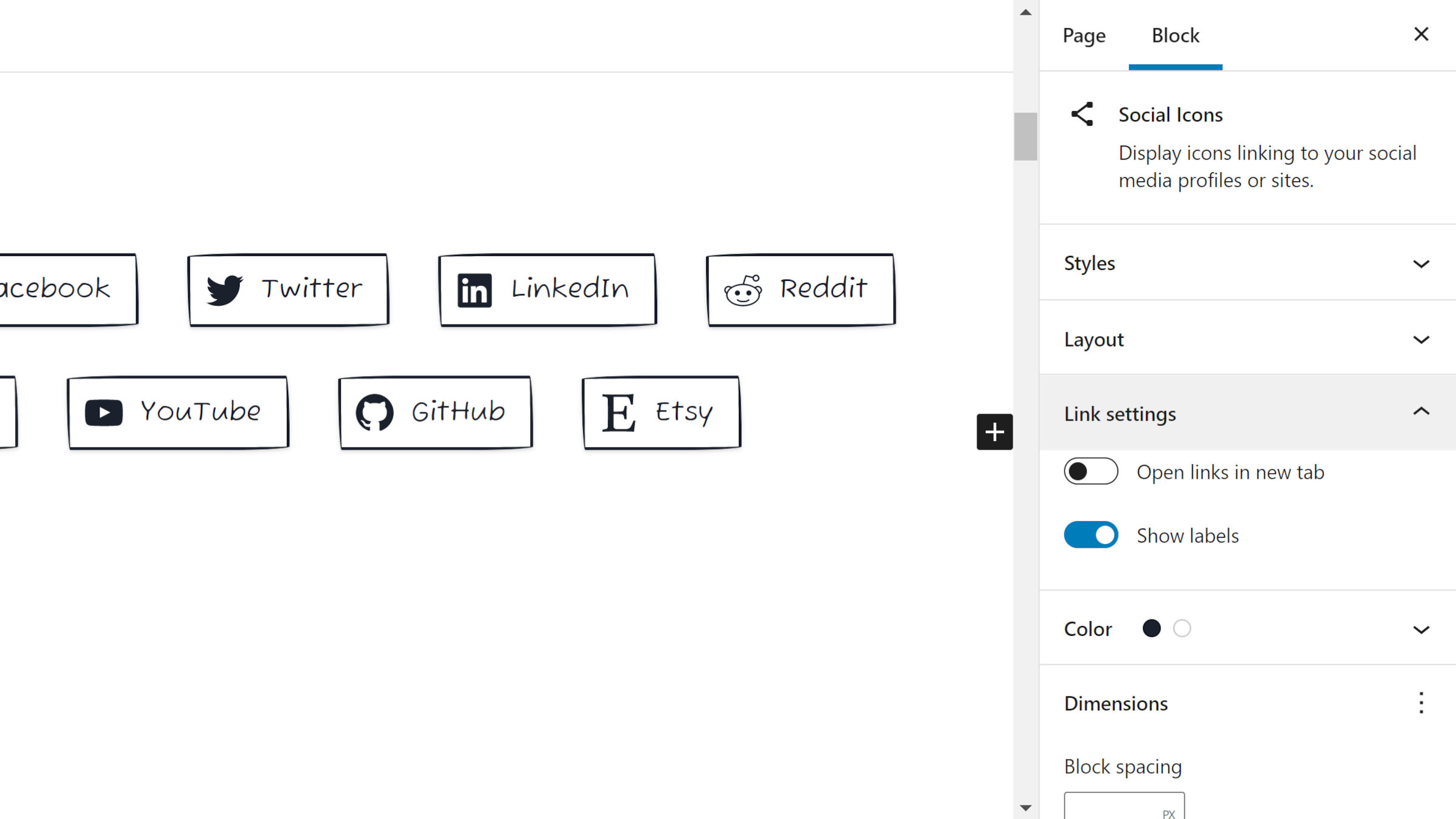Click the Etsy E icon
Image resolution: width=1456 pixels, height=819 pixels.
tap(619, 413)
